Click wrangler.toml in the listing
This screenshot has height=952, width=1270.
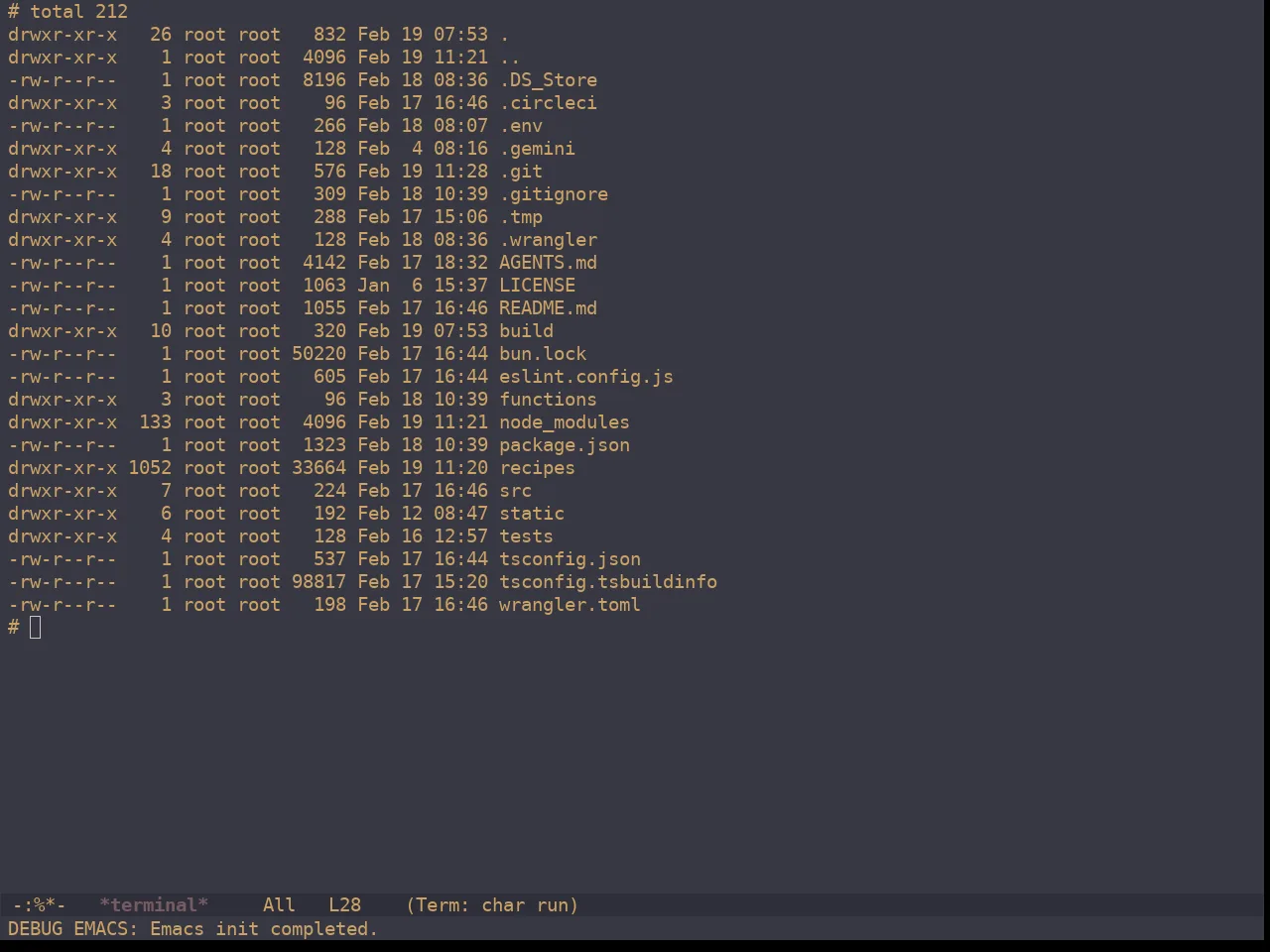tap(570, 605)
